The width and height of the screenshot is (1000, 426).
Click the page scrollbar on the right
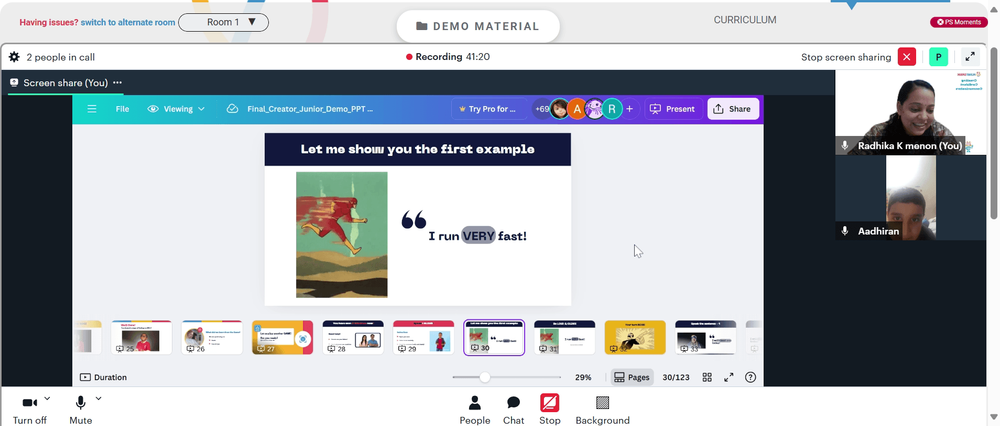pyautogui.click(x=994, y=134)
